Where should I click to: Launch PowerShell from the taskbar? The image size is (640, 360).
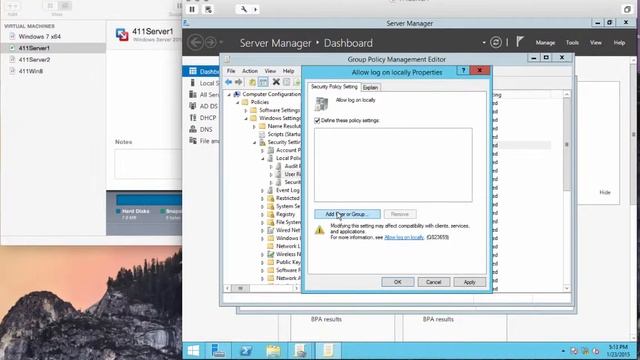246,351
